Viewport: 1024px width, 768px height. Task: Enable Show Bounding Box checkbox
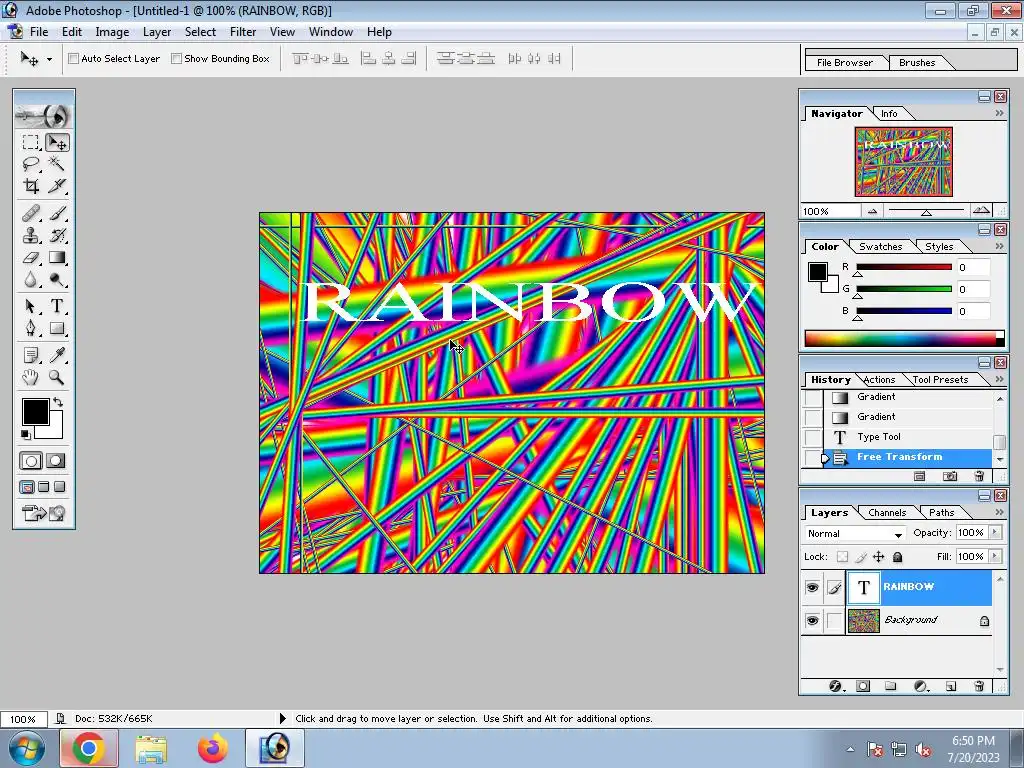pos(176,59)
